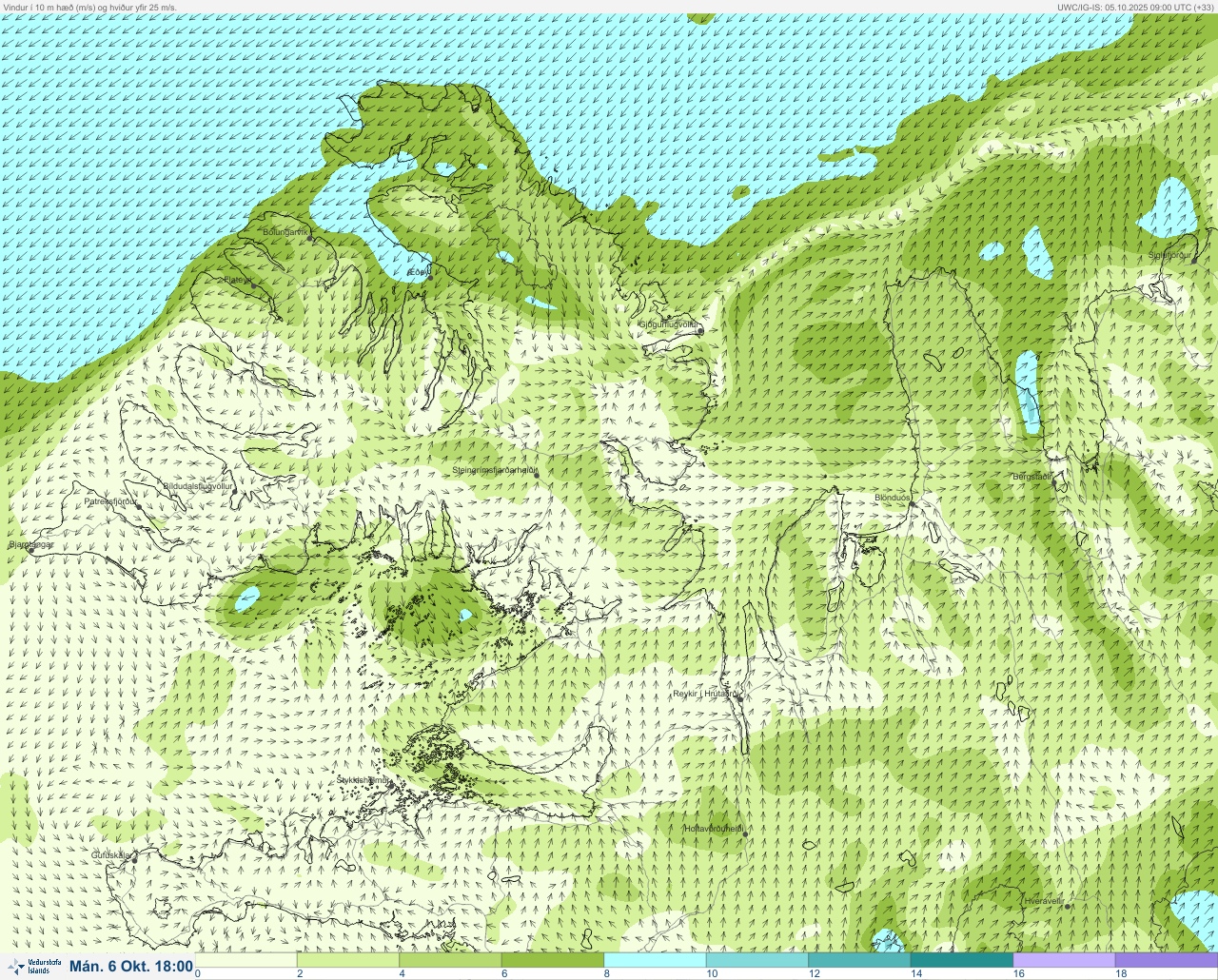The width and height of the screenshot is (1218, 980).
Task: Select the 14–16 m/s legend color
Action: coord(962,960)
